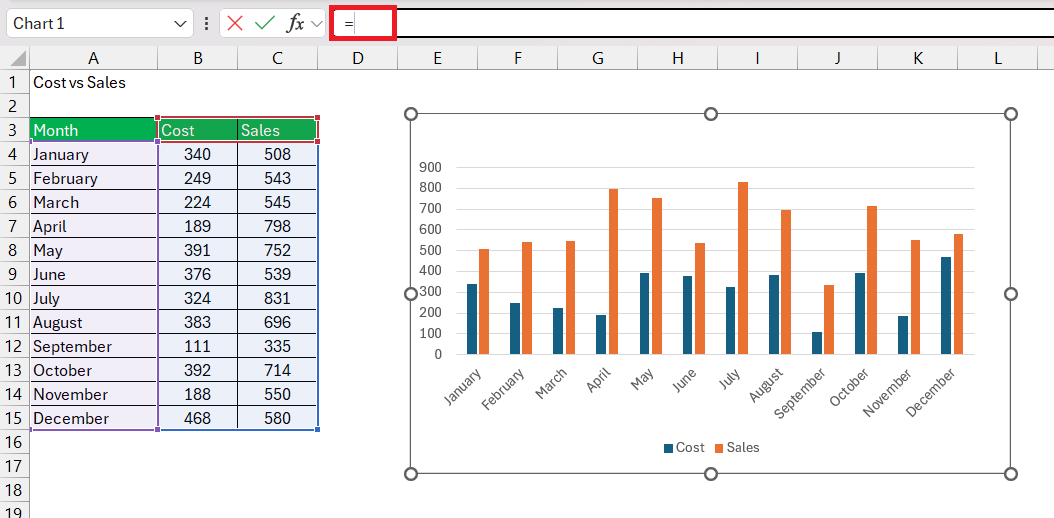The image size is (1054, 518).
Task: Click cost value 468
Action: pyautogui.click(x=198, y=418)
